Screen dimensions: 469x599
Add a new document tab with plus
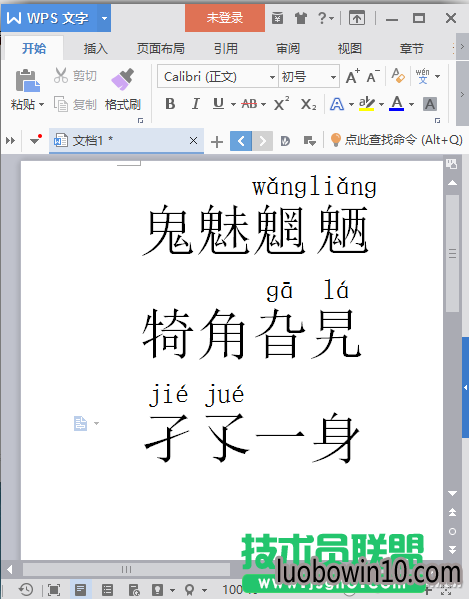coord(217,141)
